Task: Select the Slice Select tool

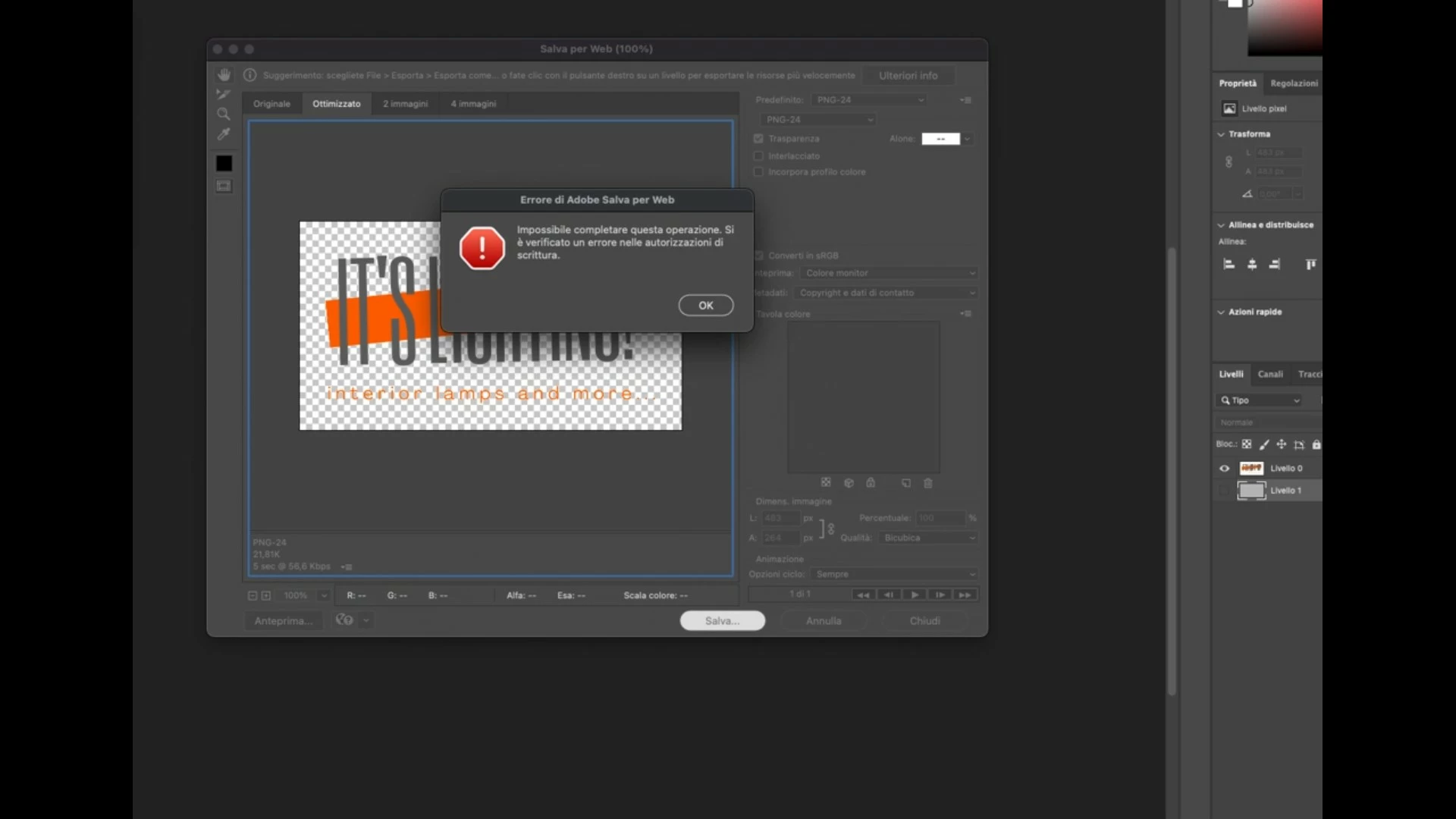Action: tap(224, 94)
